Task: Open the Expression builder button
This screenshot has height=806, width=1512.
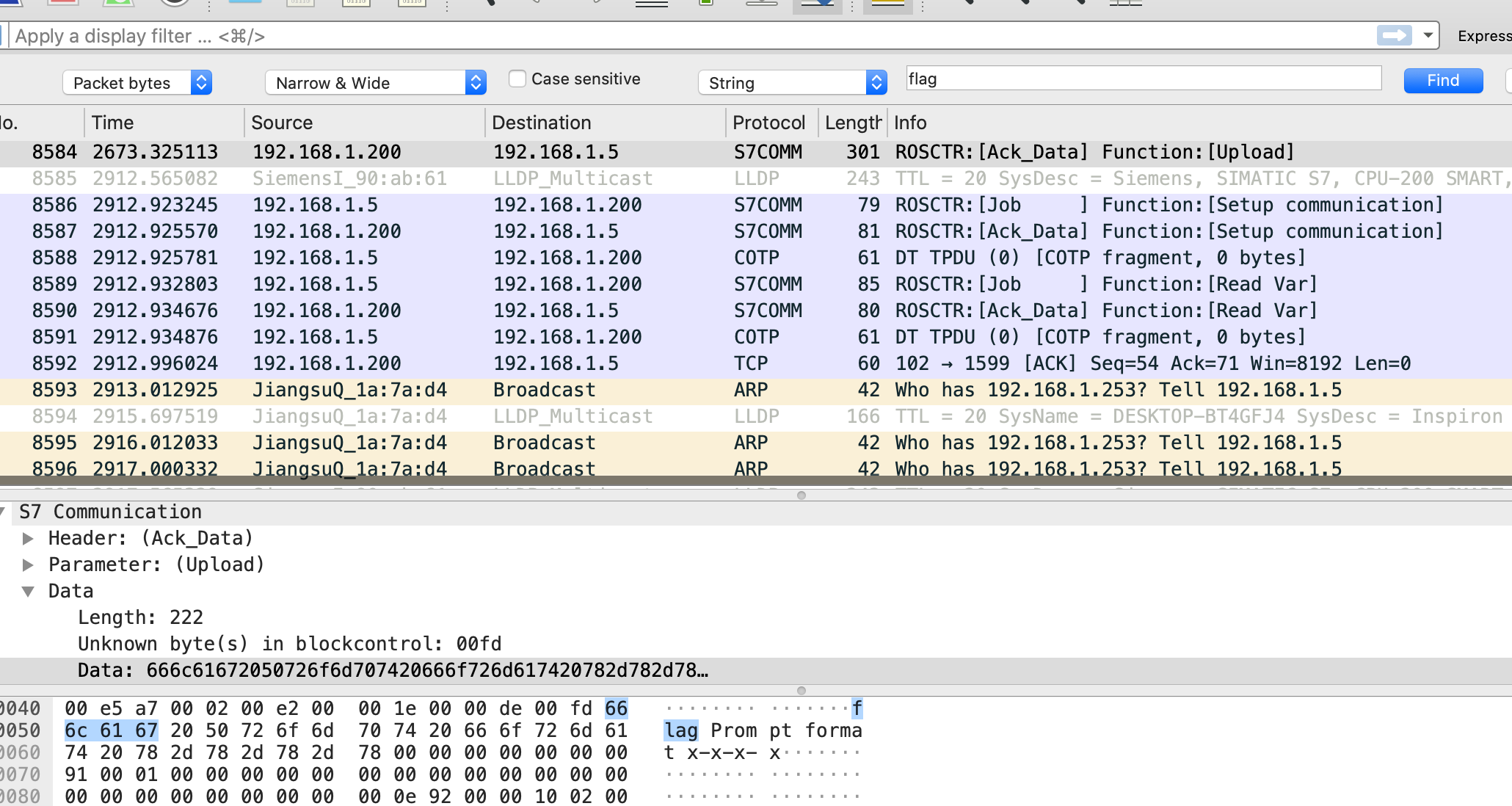Action: [1484, 36]
